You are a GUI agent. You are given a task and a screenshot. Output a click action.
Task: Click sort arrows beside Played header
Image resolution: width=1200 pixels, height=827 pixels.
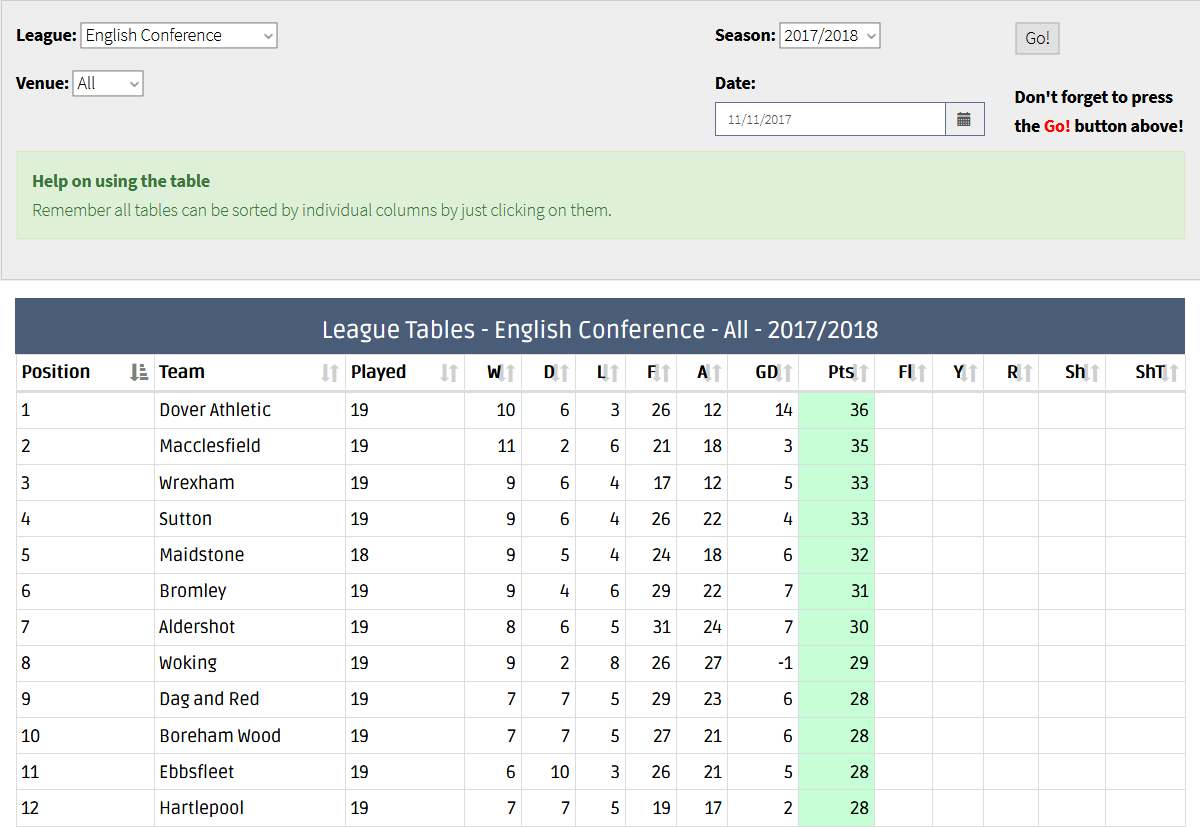tap(449, 373)
